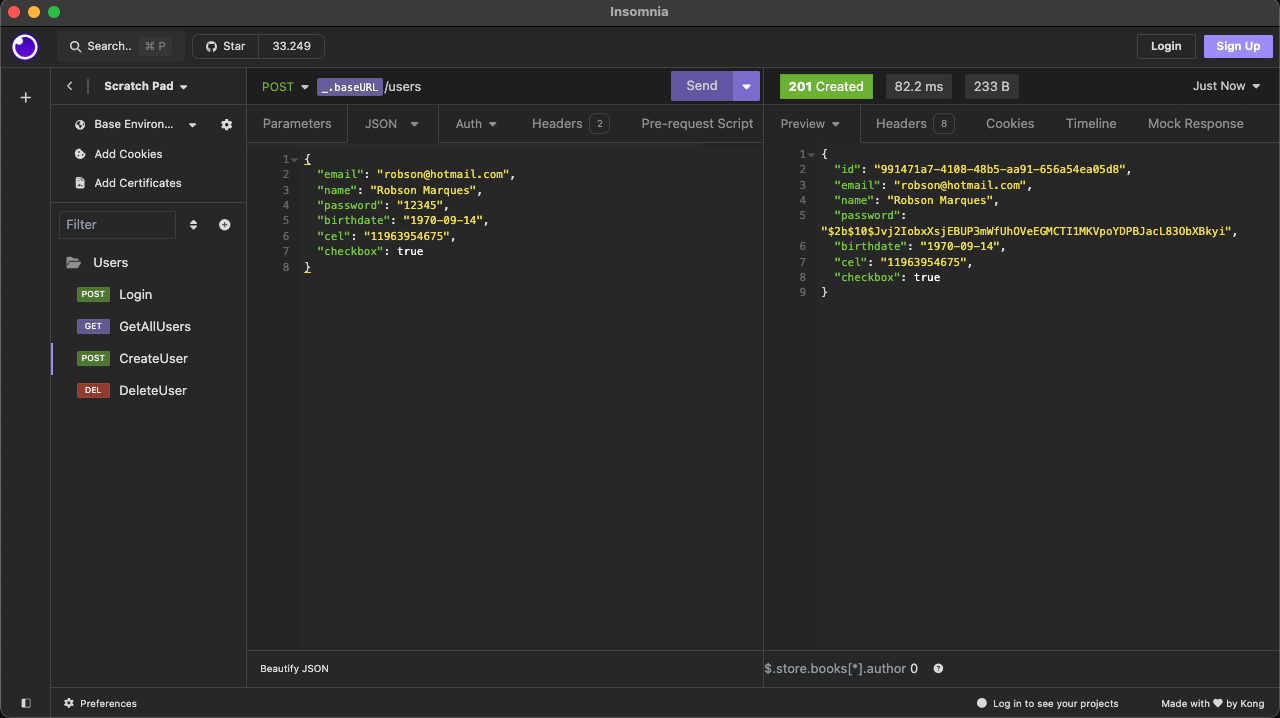Screen dimensions: 1280x718
Task: Open the Send options dropdown arrow
Action: pyautogui.click(x=746, y=86)
